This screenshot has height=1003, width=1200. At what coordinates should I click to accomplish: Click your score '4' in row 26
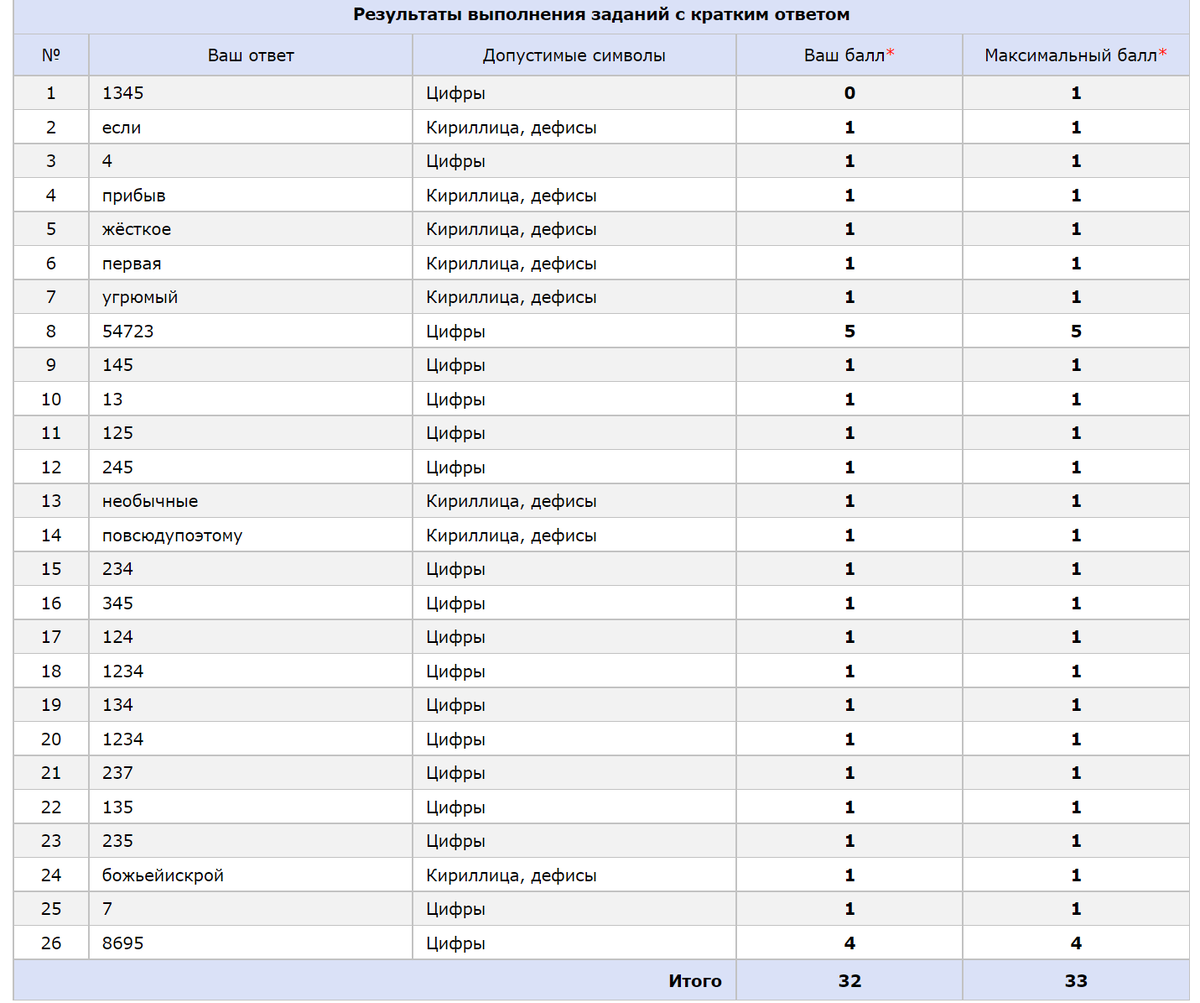(x=849, y=943)
